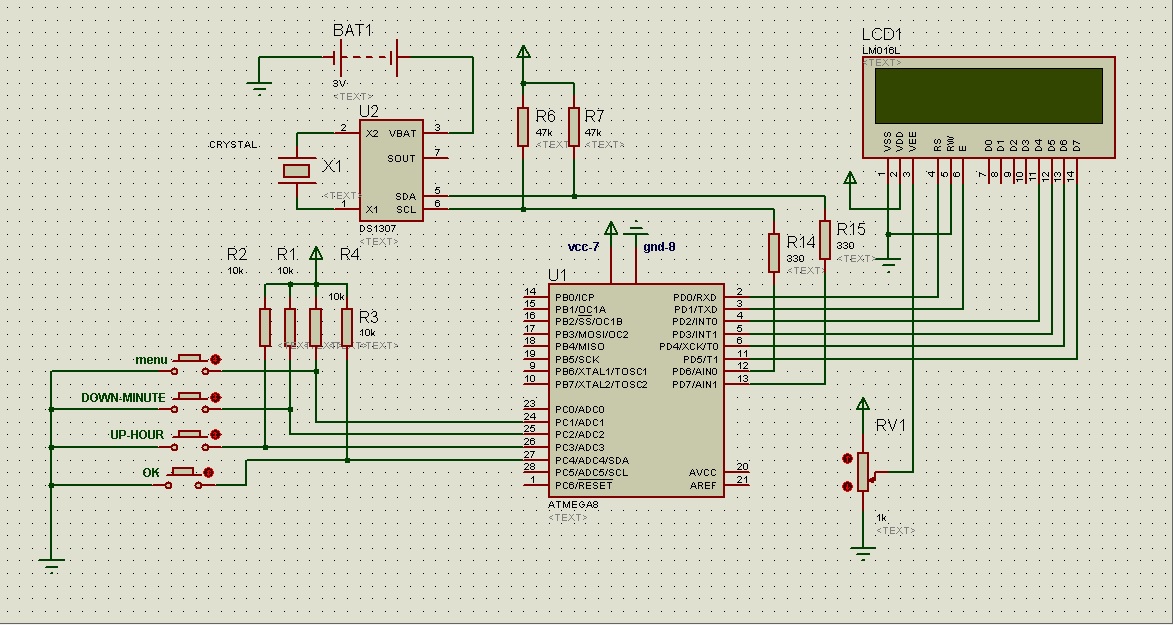This screenshot has height=625, width=1173.
Task: Click the UP-HOUR push button switch
Action: [190, 440]
